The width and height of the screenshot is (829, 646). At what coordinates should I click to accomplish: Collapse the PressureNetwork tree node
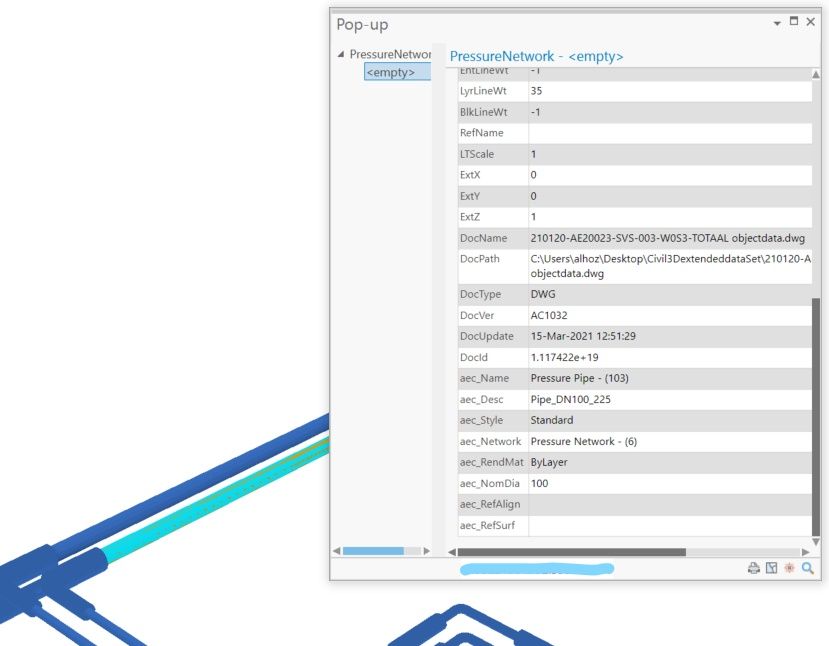341,54
